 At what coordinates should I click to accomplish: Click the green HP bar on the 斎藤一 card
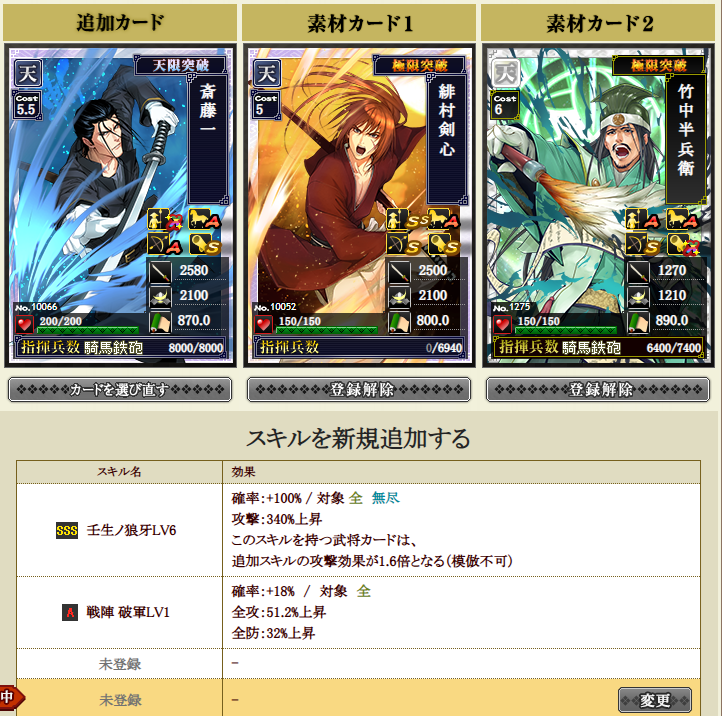[88, 330]
